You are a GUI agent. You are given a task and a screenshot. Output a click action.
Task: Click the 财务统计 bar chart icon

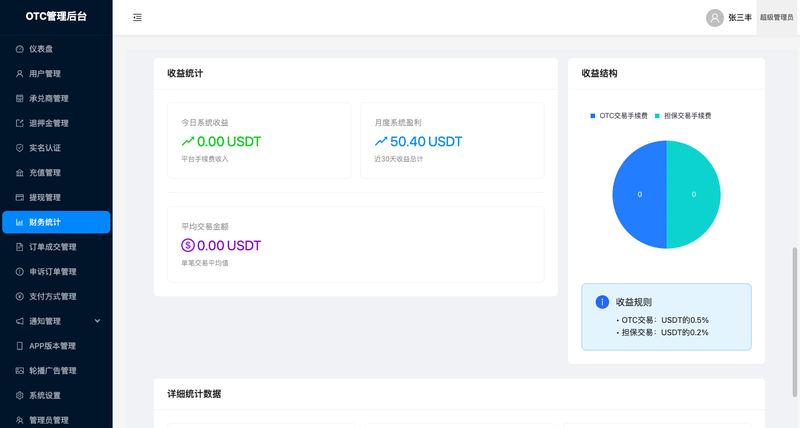[19, 222]
